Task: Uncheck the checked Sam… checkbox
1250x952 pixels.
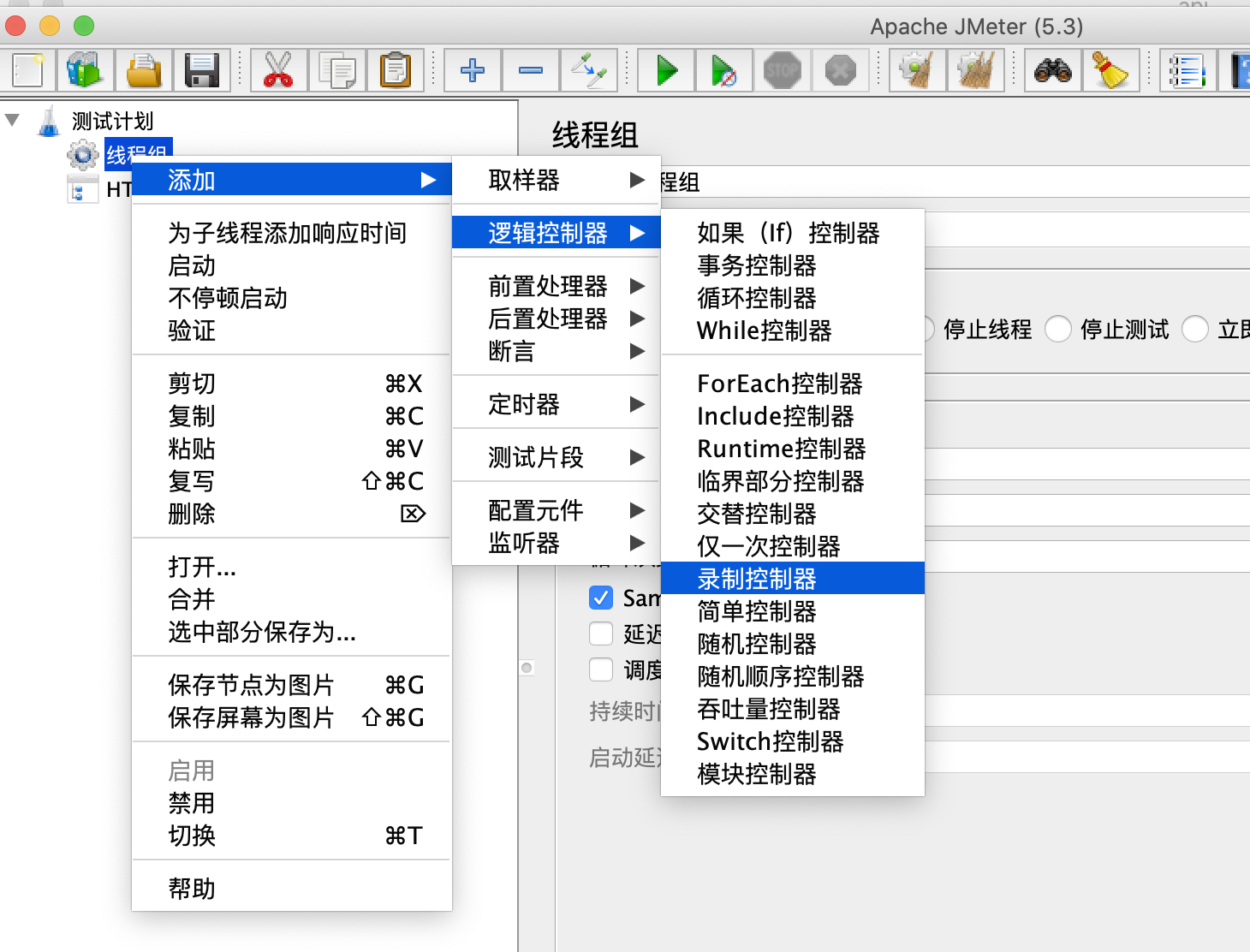Action: (601, 598)
